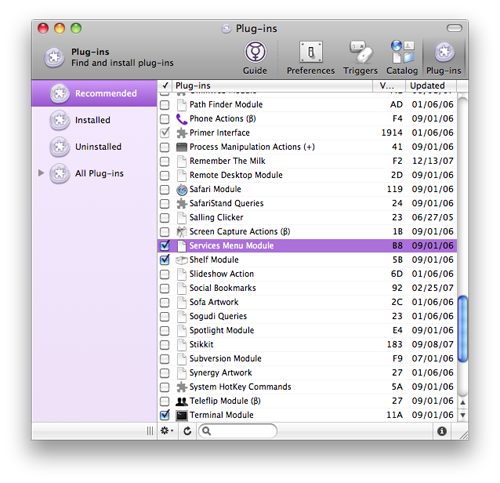Click the puzzle icon beside System HotKey Commands
Viewport: 500px width, 483px height.
pos(181,387)
